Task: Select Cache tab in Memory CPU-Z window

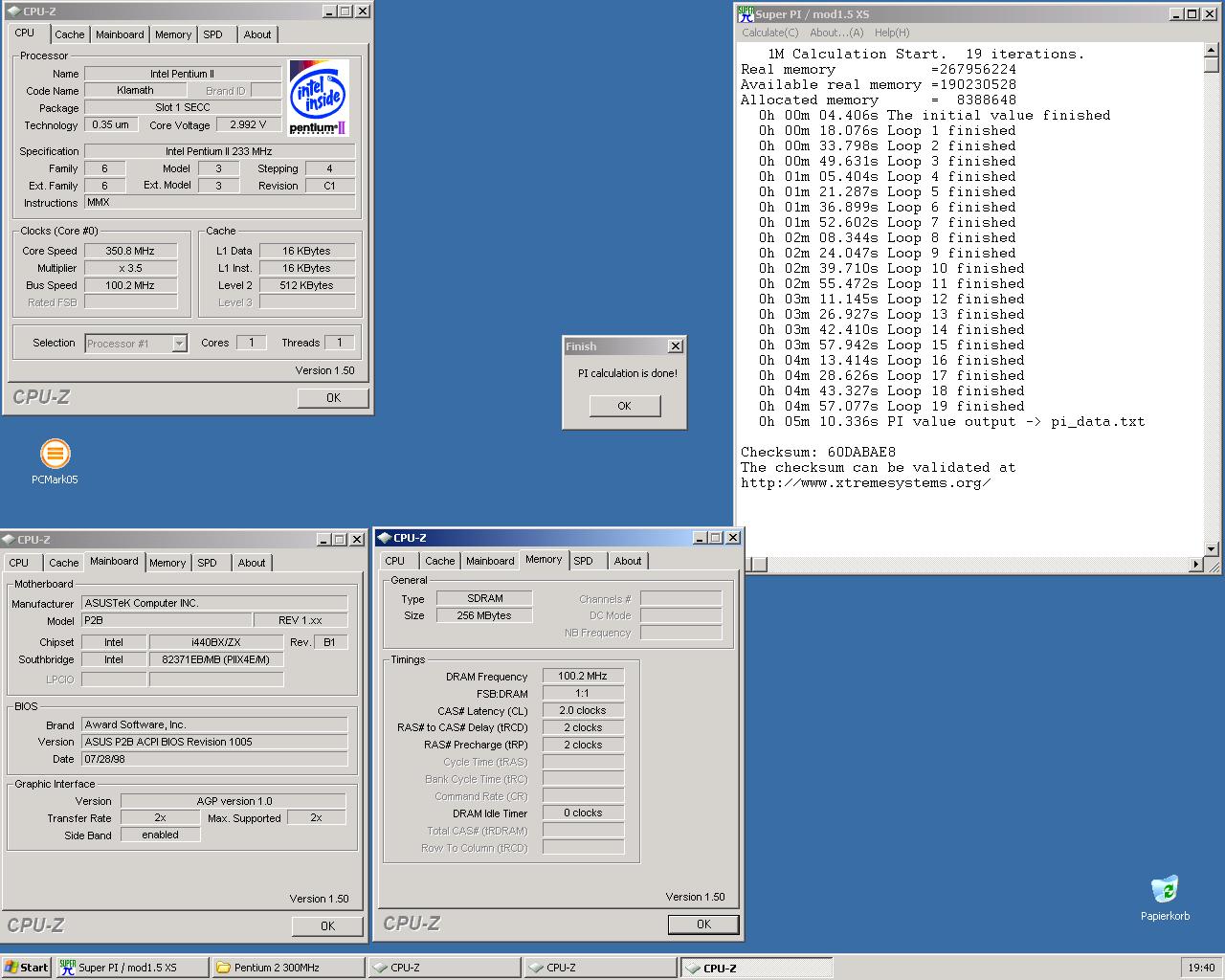Action: pos(439,561)
